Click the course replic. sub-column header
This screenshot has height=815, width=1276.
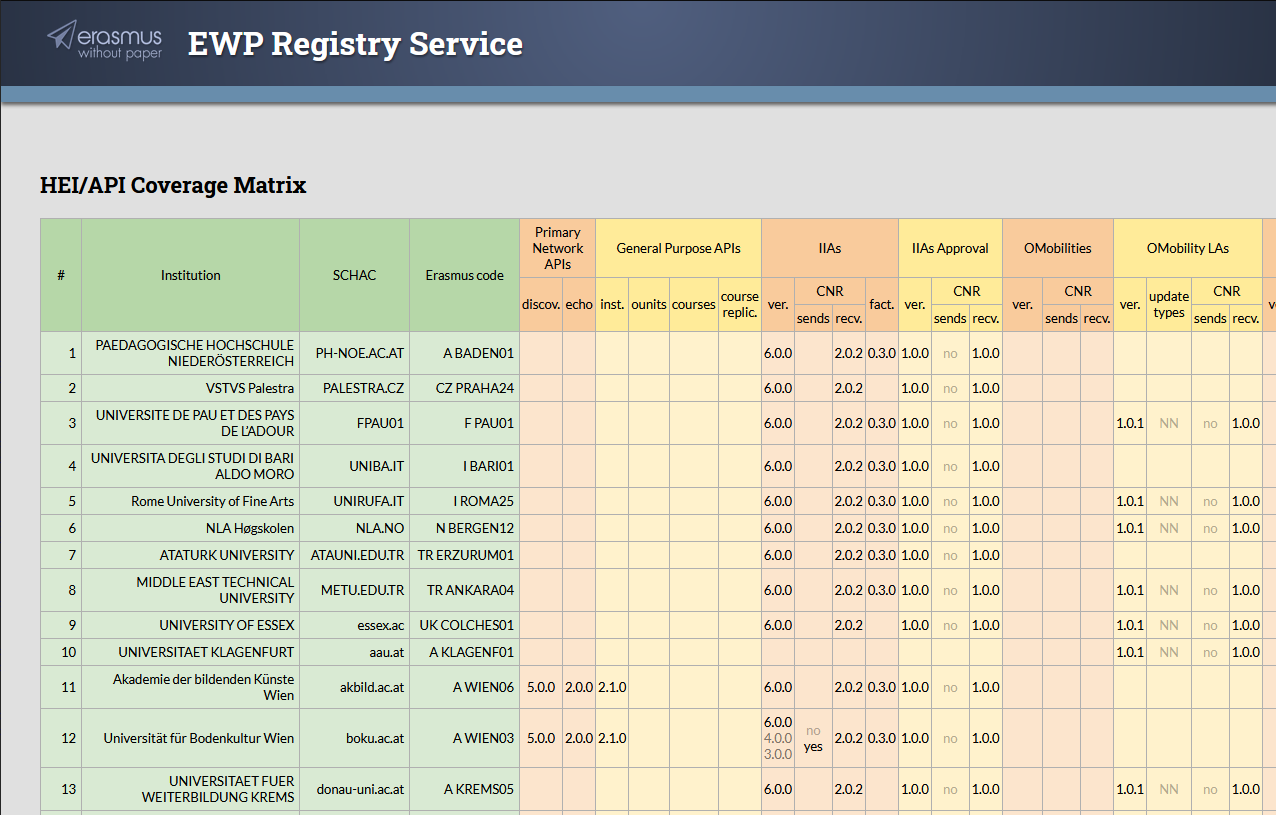[740, 305]
